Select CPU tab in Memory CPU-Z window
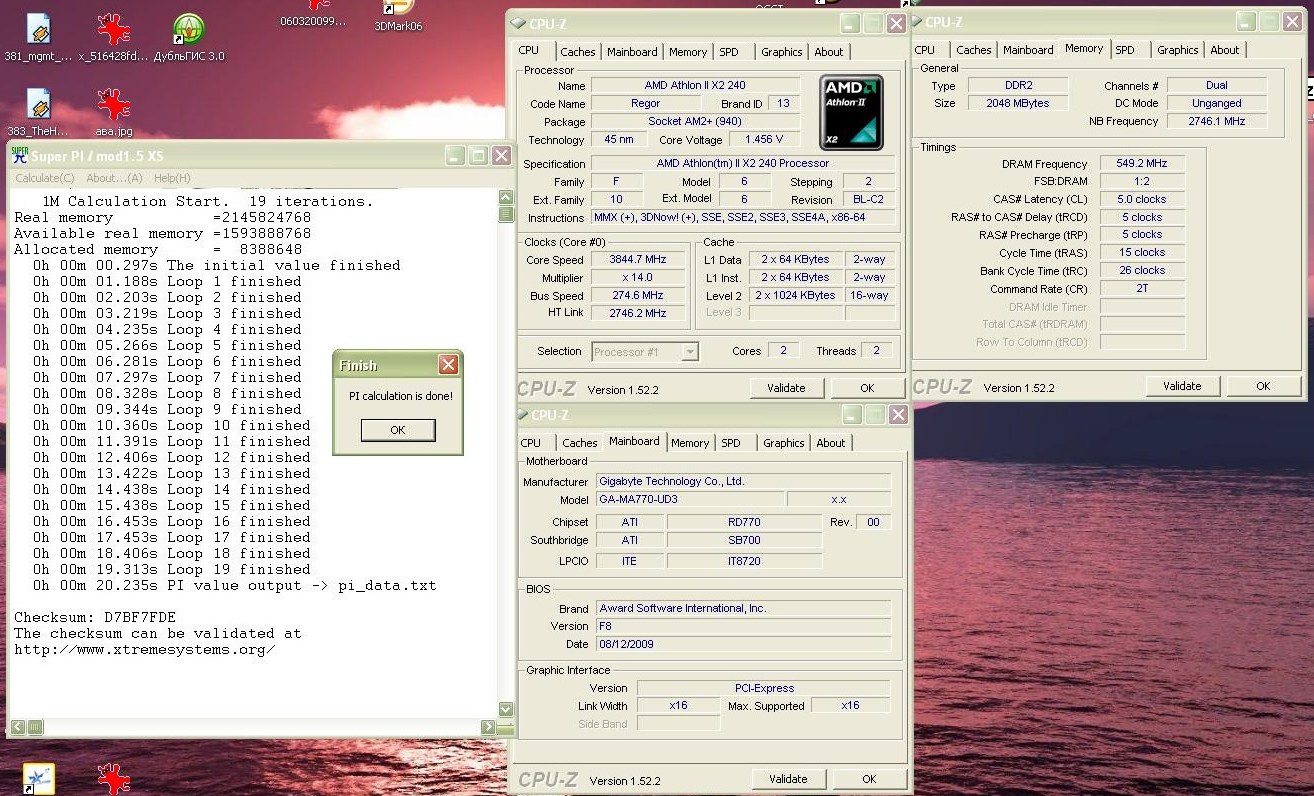 tap(925, 50)
